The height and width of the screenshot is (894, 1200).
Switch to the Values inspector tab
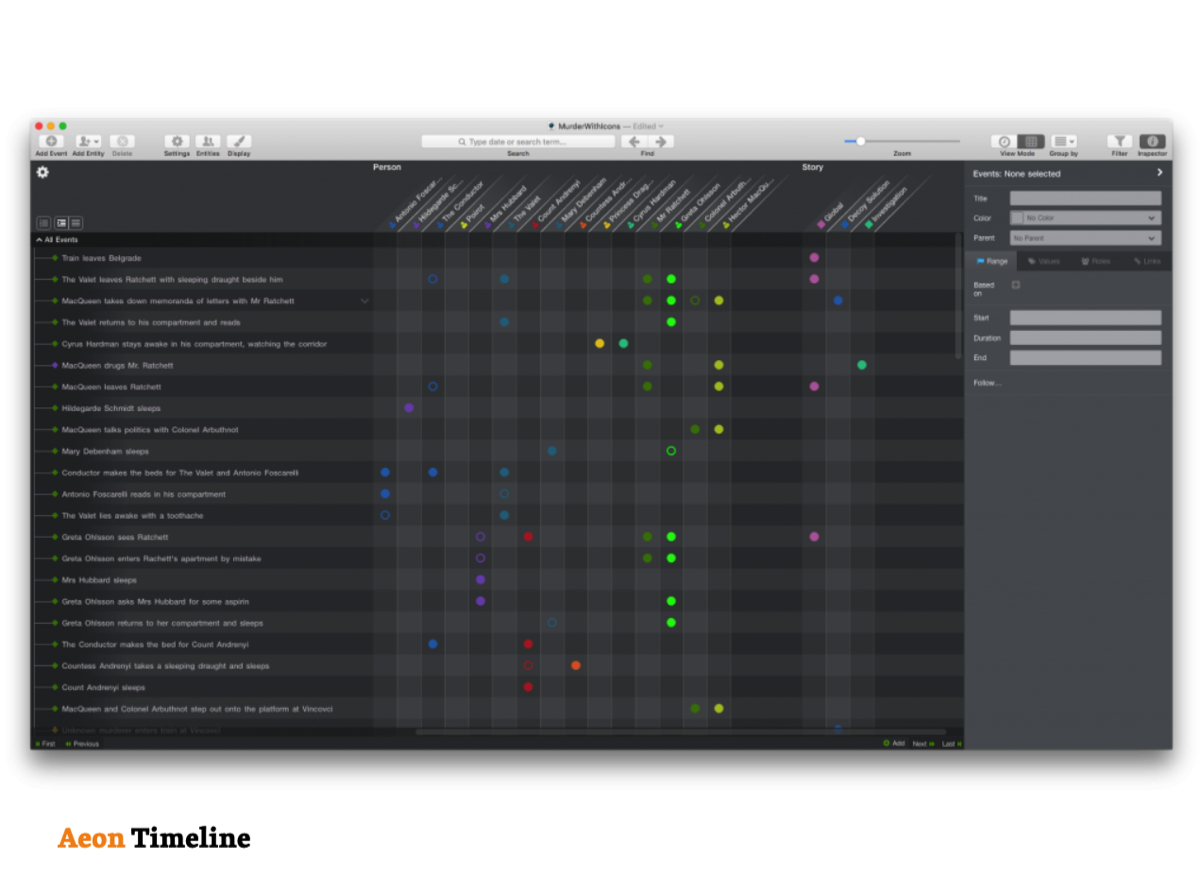tap(1044, 261)
